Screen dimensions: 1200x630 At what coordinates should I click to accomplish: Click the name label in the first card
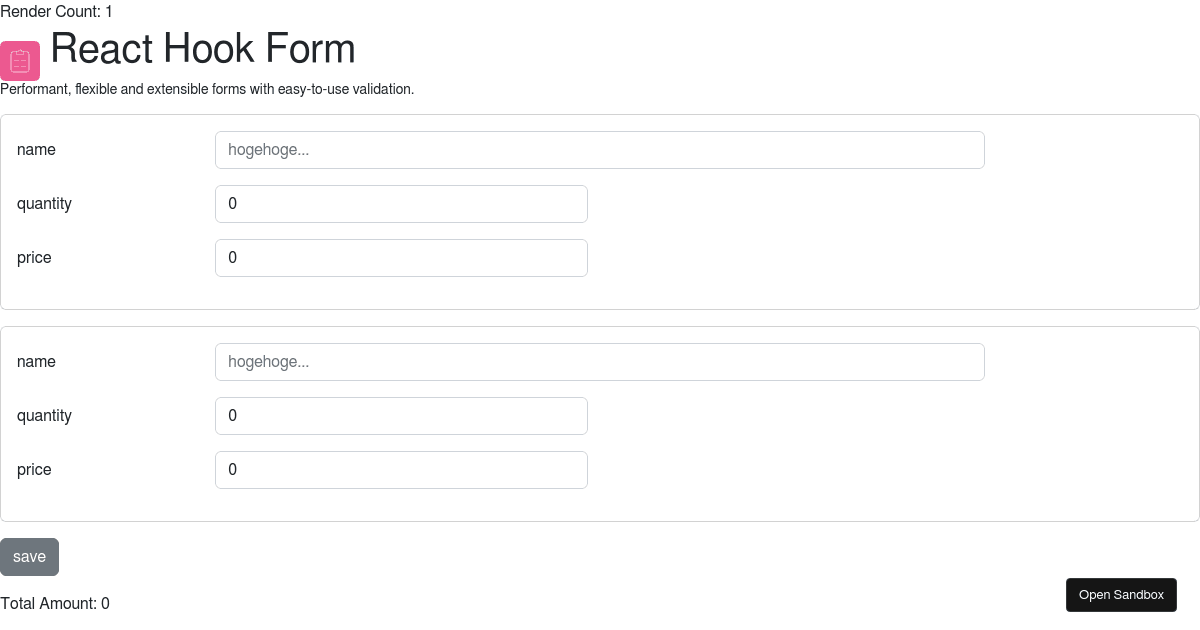click(x=36, y=150)
